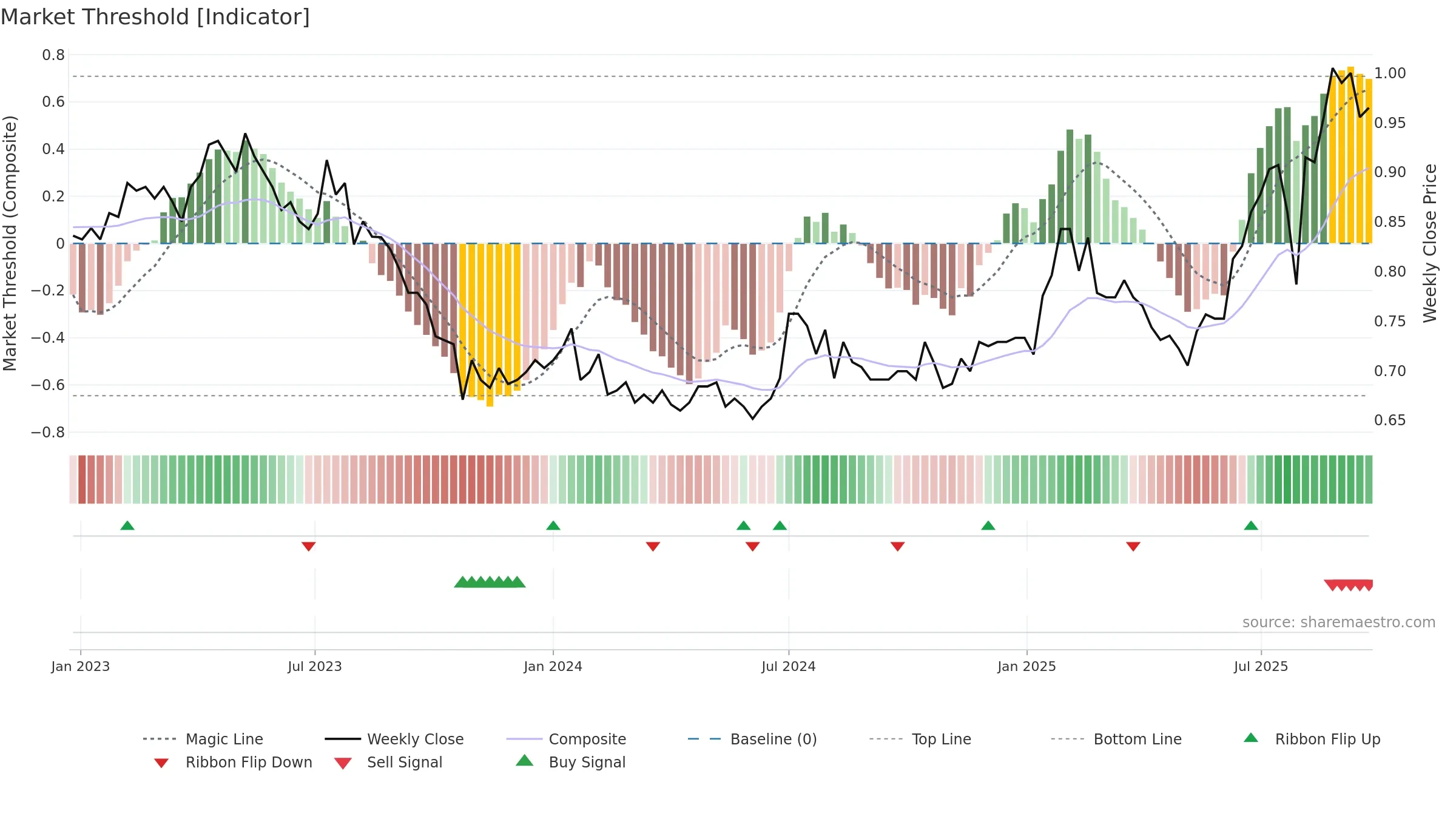Image resolution: width=1456 pixels, height=819 pixels.
Task: Click the Jan 2025 x-axis label
Action: tap(1027, 666)
